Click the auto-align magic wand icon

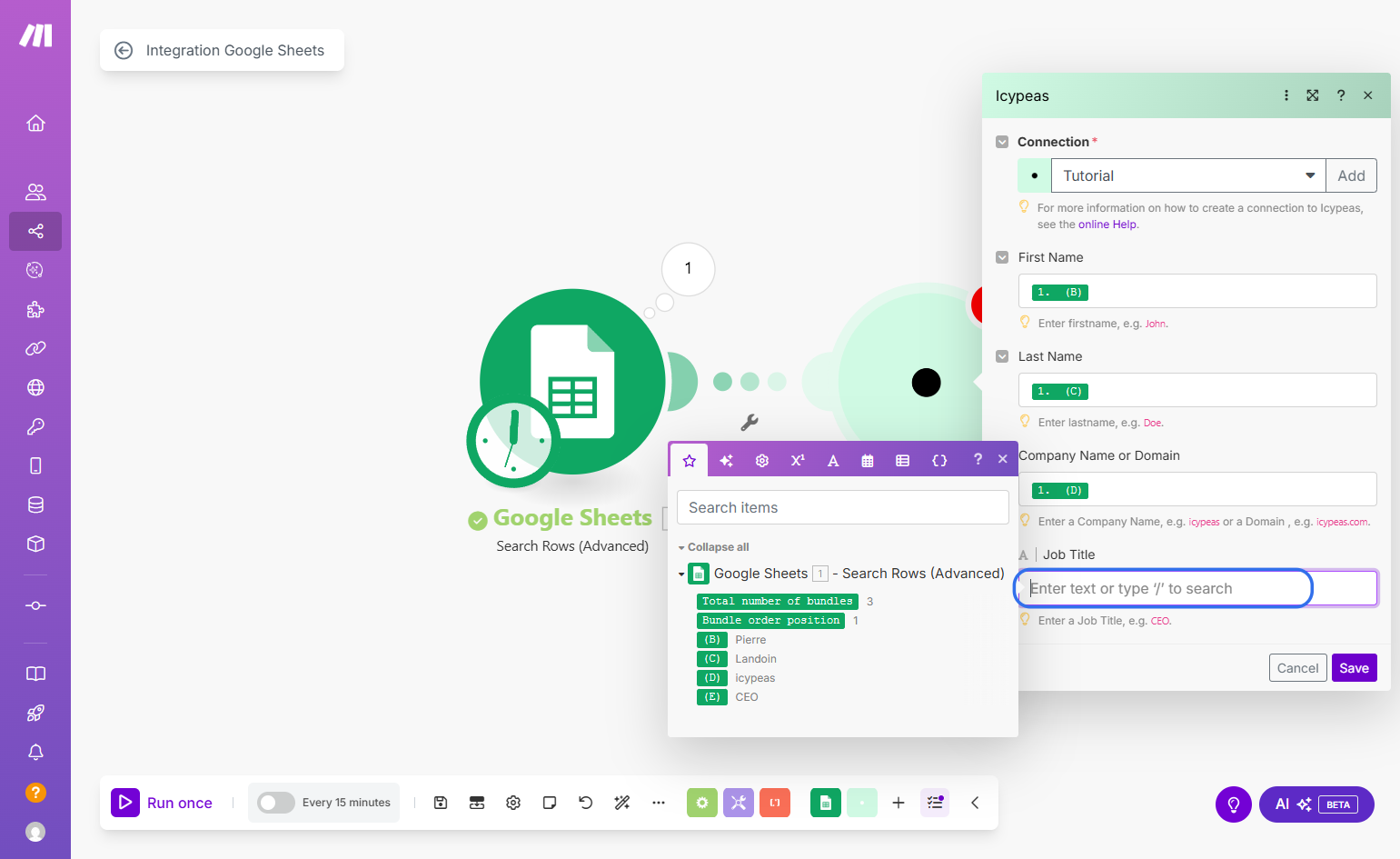pos(622,803)
